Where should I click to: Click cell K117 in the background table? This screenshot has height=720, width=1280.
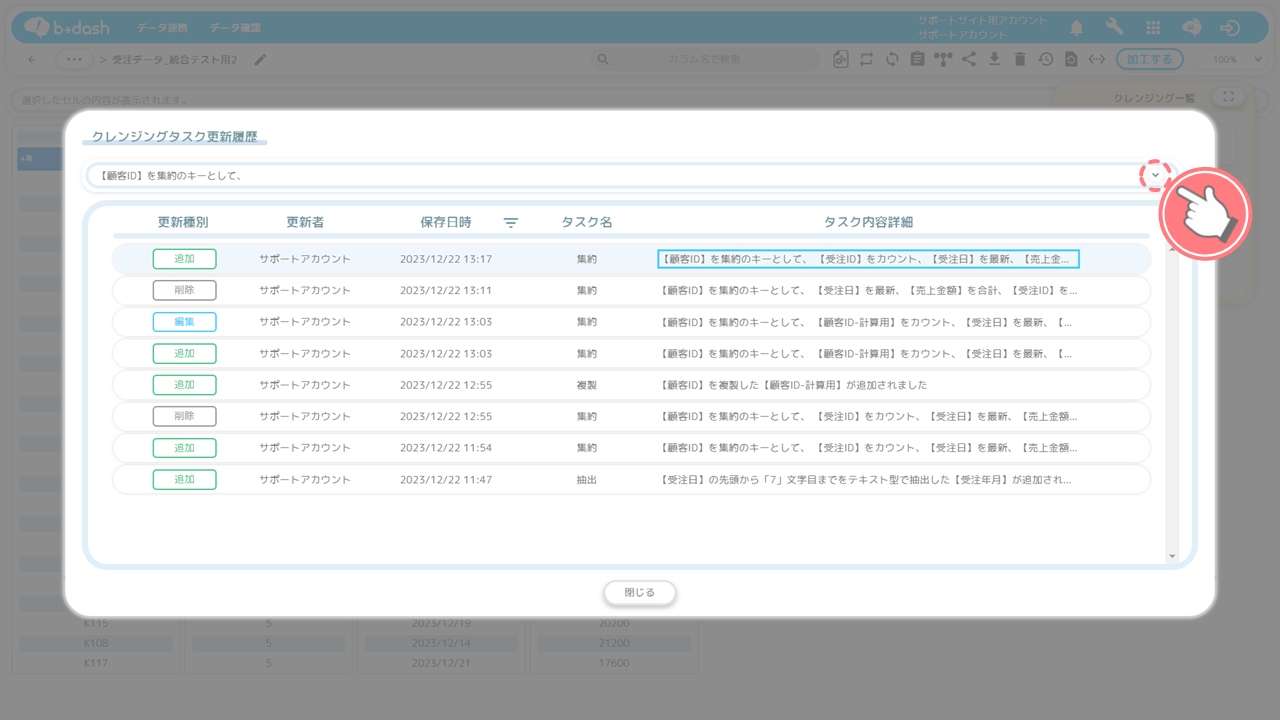coord(96,662)
